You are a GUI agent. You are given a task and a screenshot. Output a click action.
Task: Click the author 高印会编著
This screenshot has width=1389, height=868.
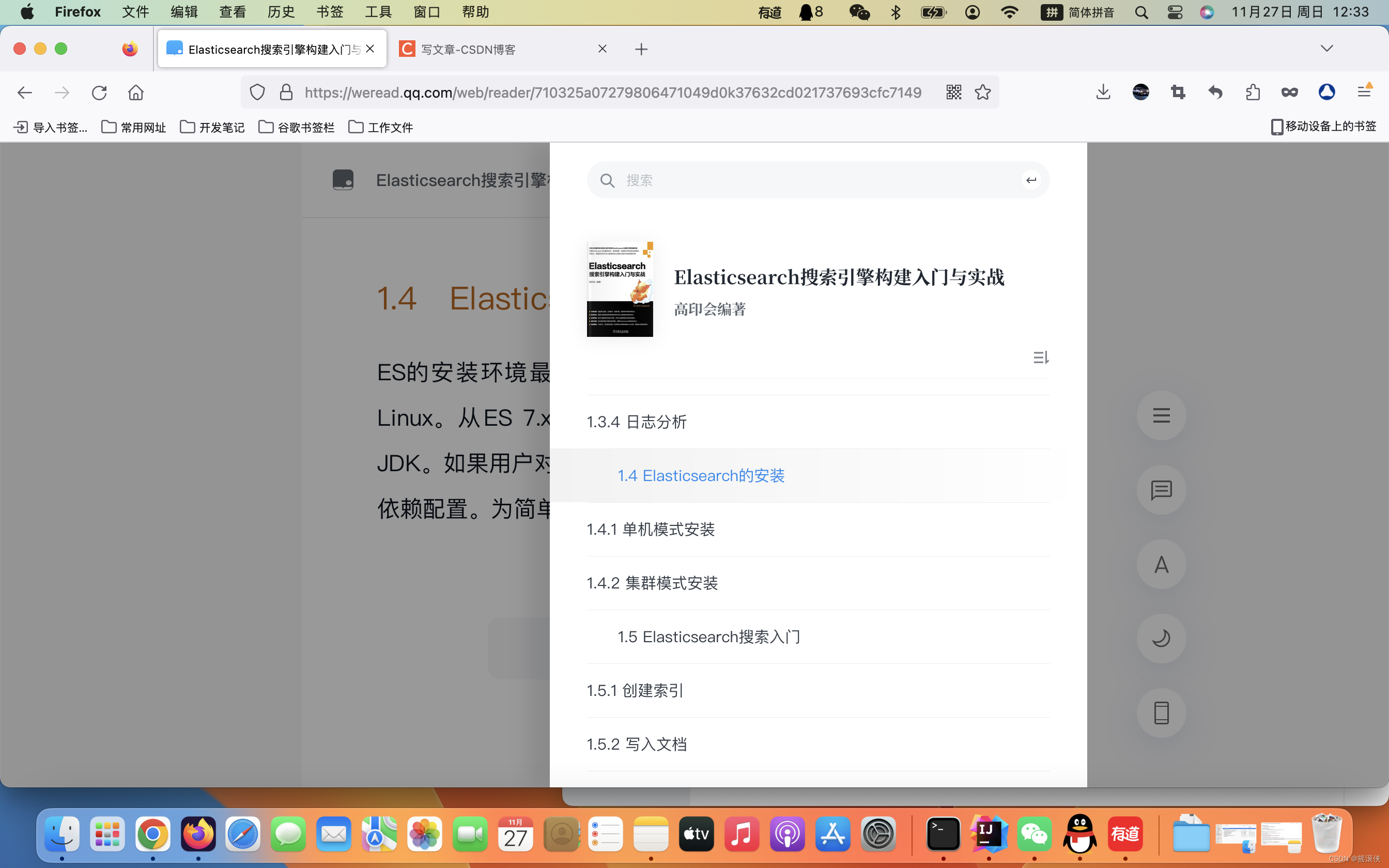(x=710, y=309)
